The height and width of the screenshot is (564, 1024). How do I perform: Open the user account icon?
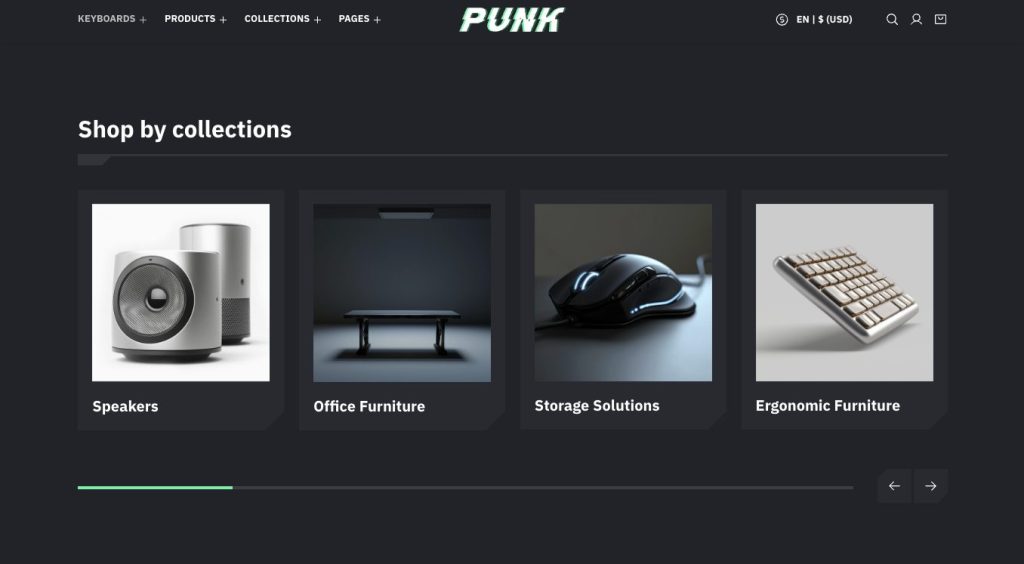coord(916,20)
